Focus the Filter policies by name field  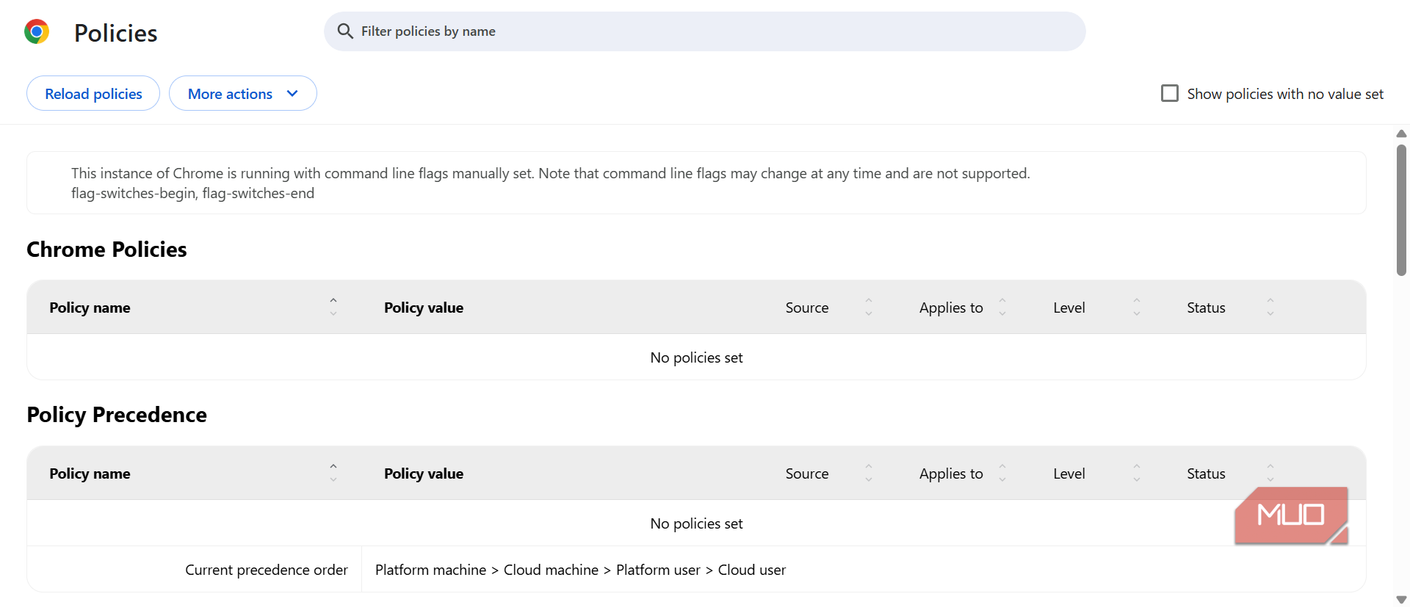[x=705, y=31]
